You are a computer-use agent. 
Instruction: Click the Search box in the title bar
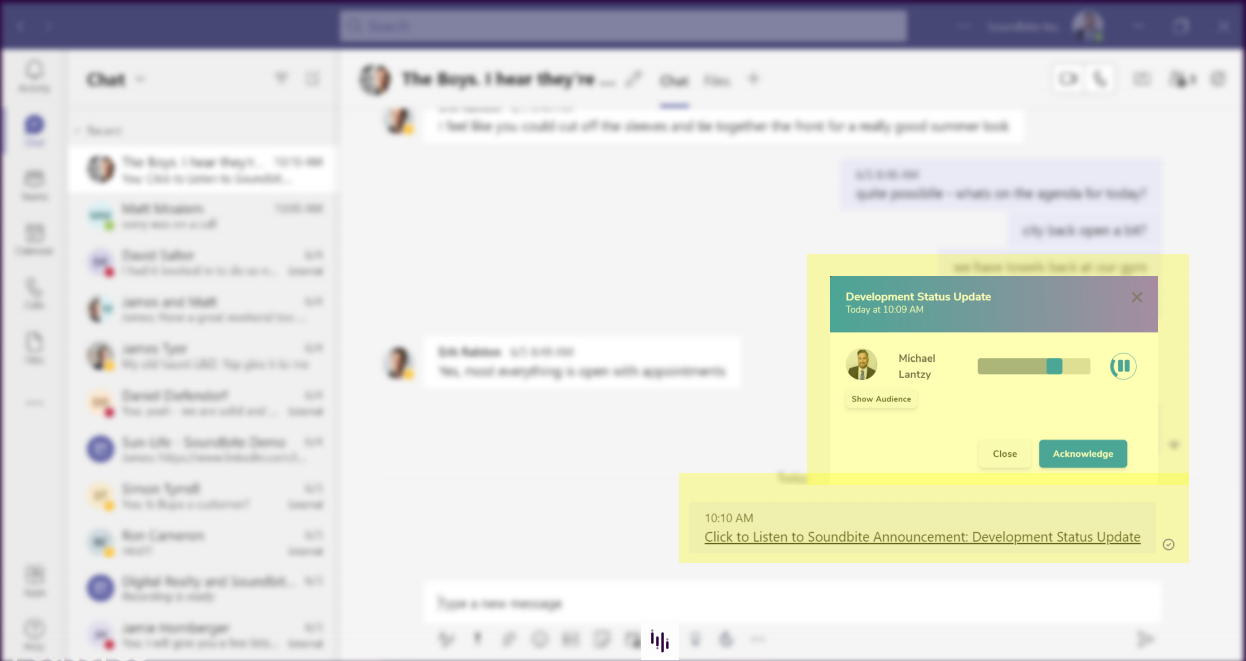click(623, 26)
